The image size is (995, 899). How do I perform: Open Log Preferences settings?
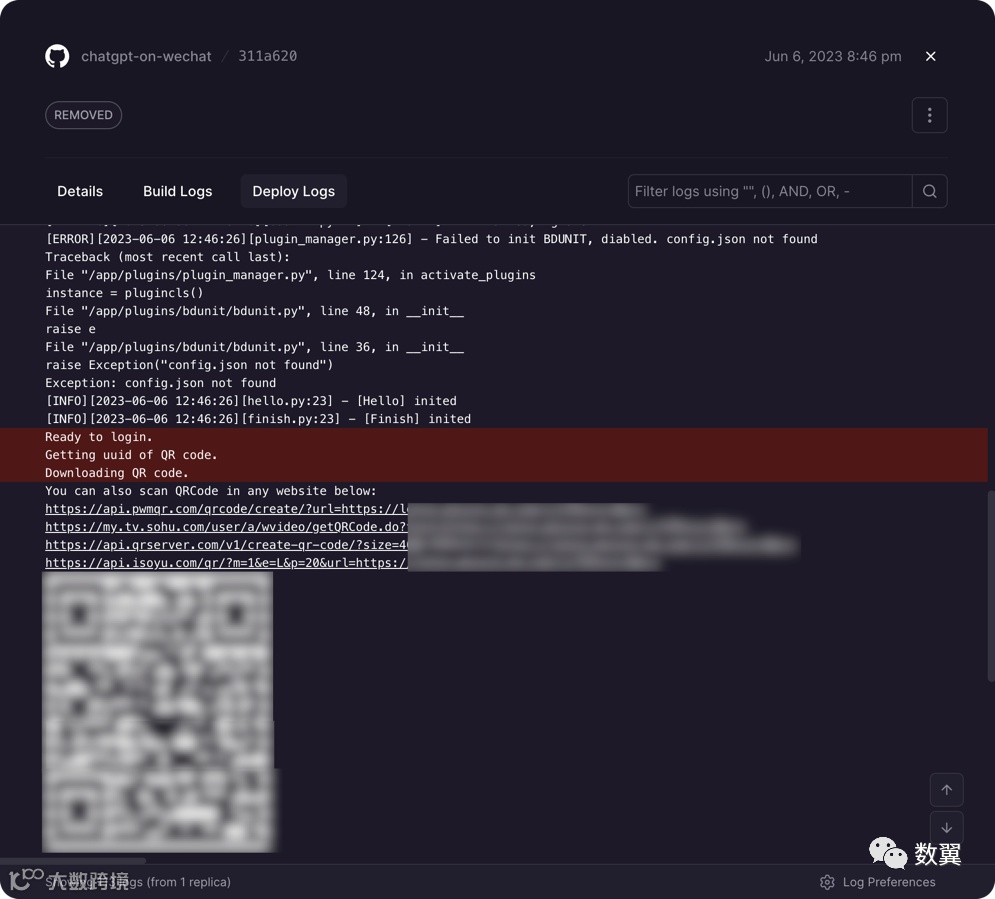tap(878, 882)
